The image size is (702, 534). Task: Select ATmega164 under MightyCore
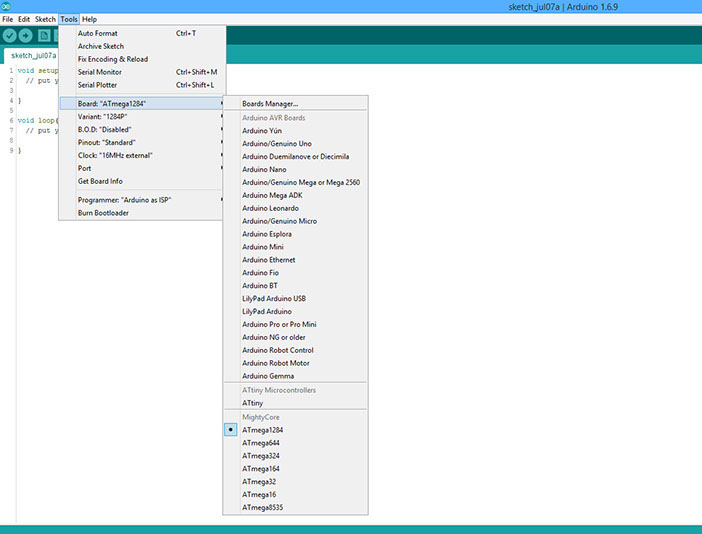(x=295, y=469)
